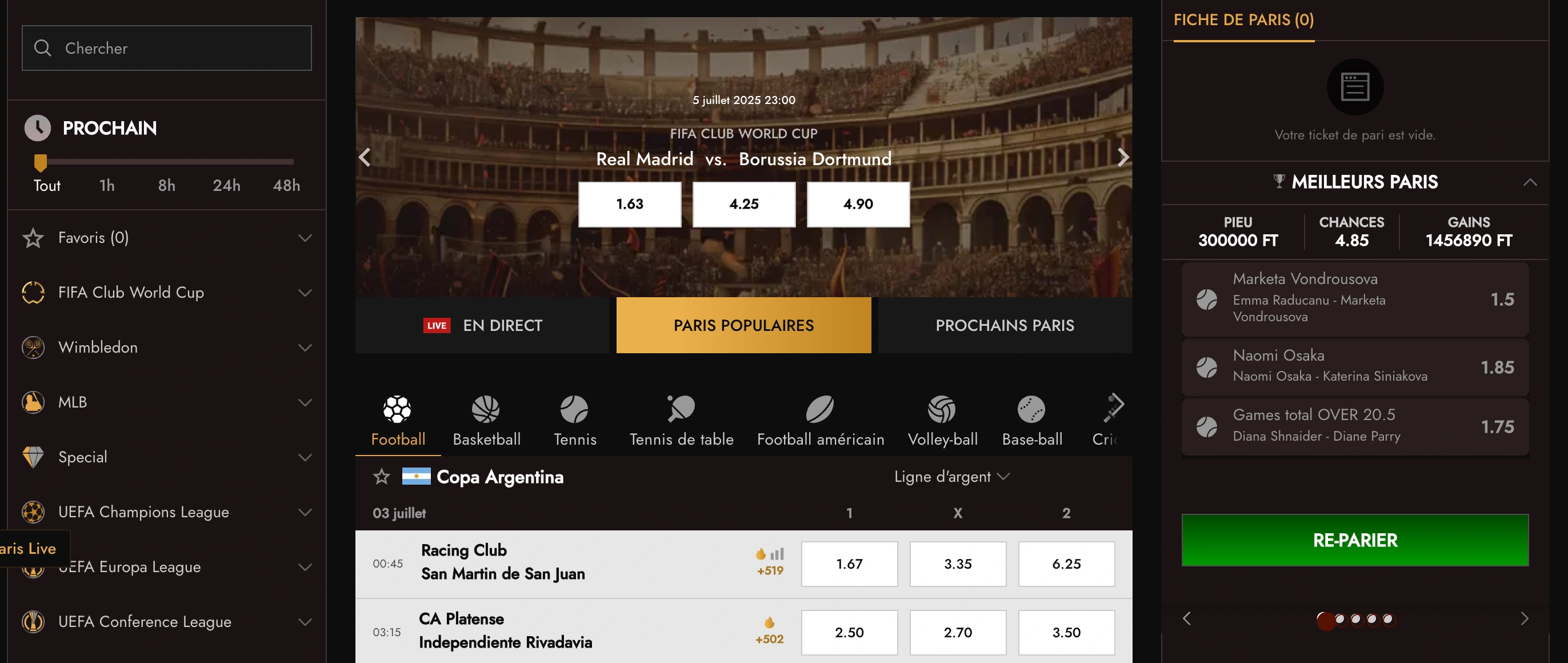
Task: Expand the Wimbledon sidebar section
Action: (305, 348)
